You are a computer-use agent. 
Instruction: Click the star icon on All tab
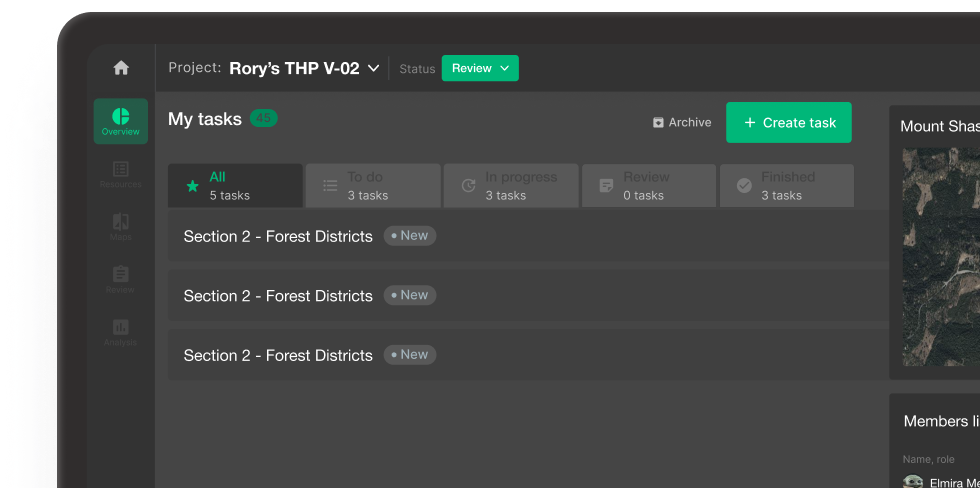coord(192,186)
